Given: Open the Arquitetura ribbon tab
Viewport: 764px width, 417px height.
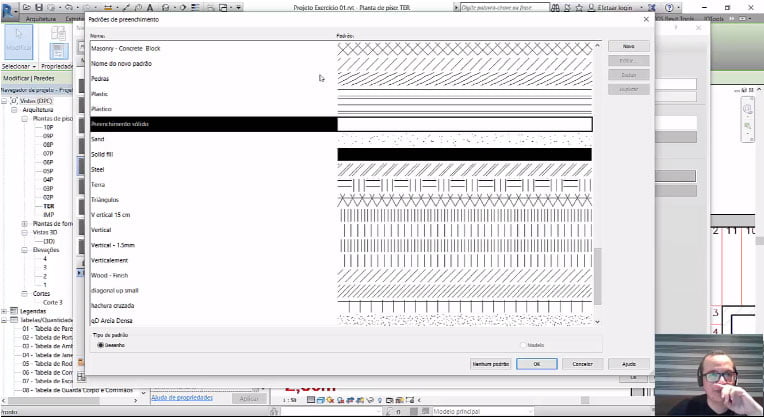Looking at the screenshot, I should point(41,19).
